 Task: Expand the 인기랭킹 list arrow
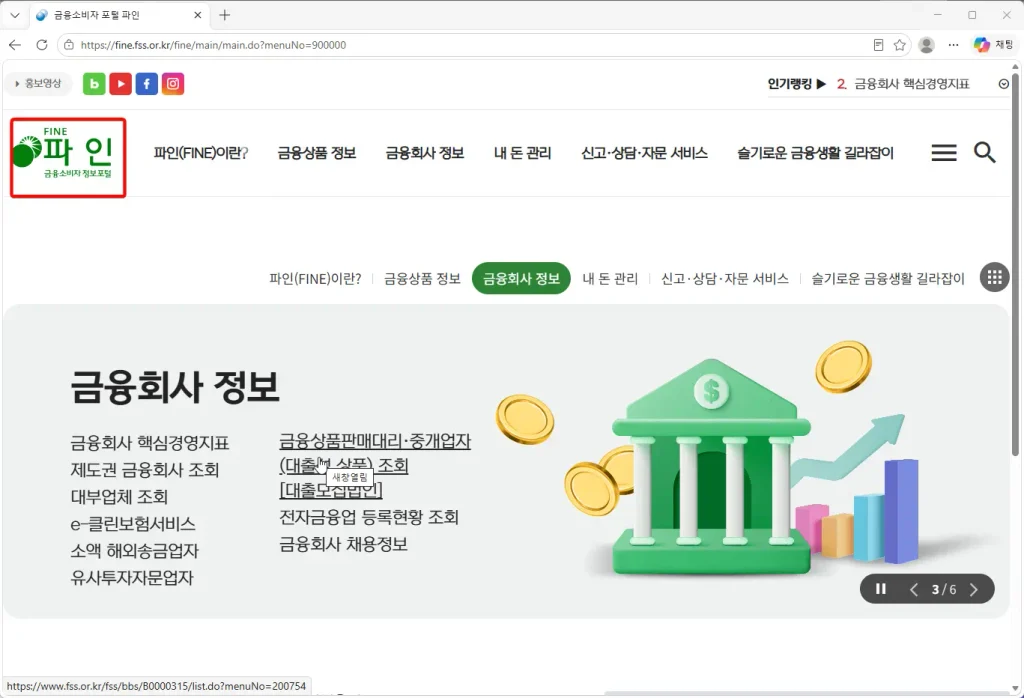coord(1004,84)
